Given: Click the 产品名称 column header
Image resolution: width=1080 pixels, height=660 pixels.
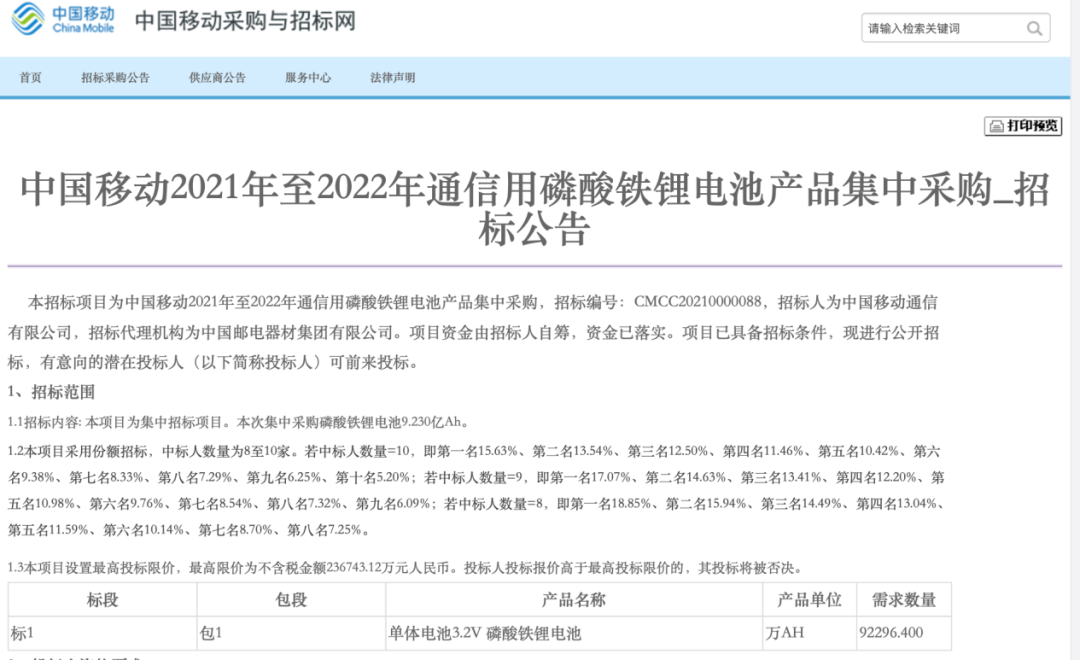Looking at the screenshot, I should point(574,600).
